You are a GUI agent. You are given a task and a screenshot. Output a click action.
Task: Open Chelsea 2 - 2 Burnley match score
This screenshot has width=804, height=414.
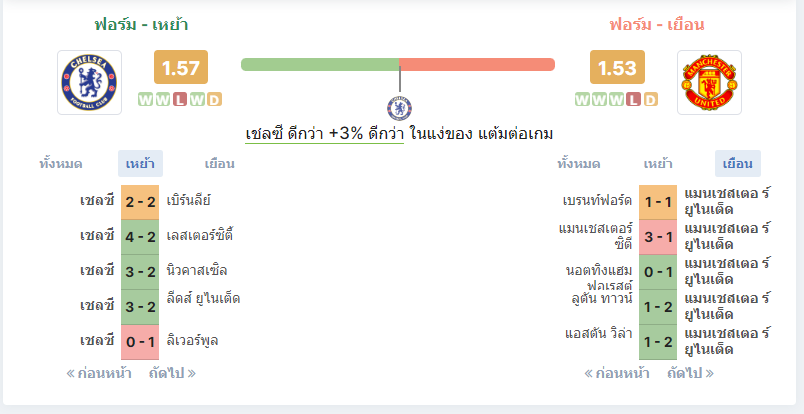(x=140, y=202)
